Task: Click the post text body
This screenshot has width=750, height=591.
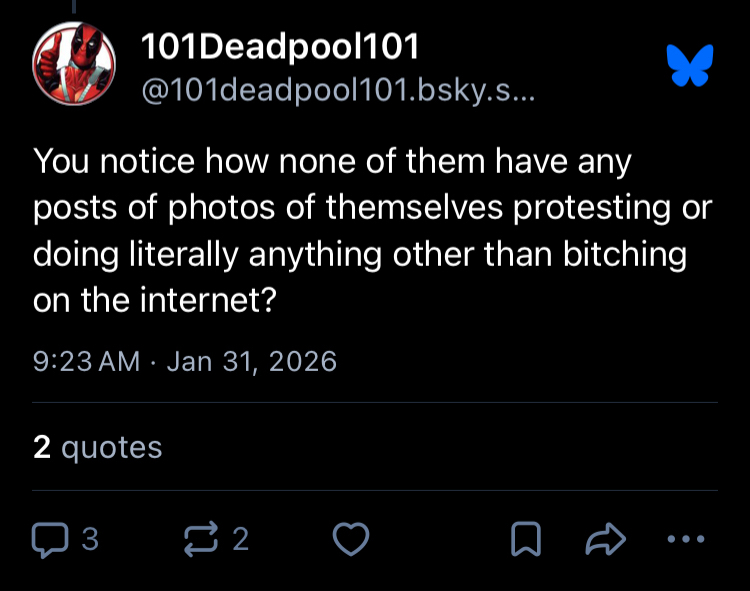Action: click(370, 230)
